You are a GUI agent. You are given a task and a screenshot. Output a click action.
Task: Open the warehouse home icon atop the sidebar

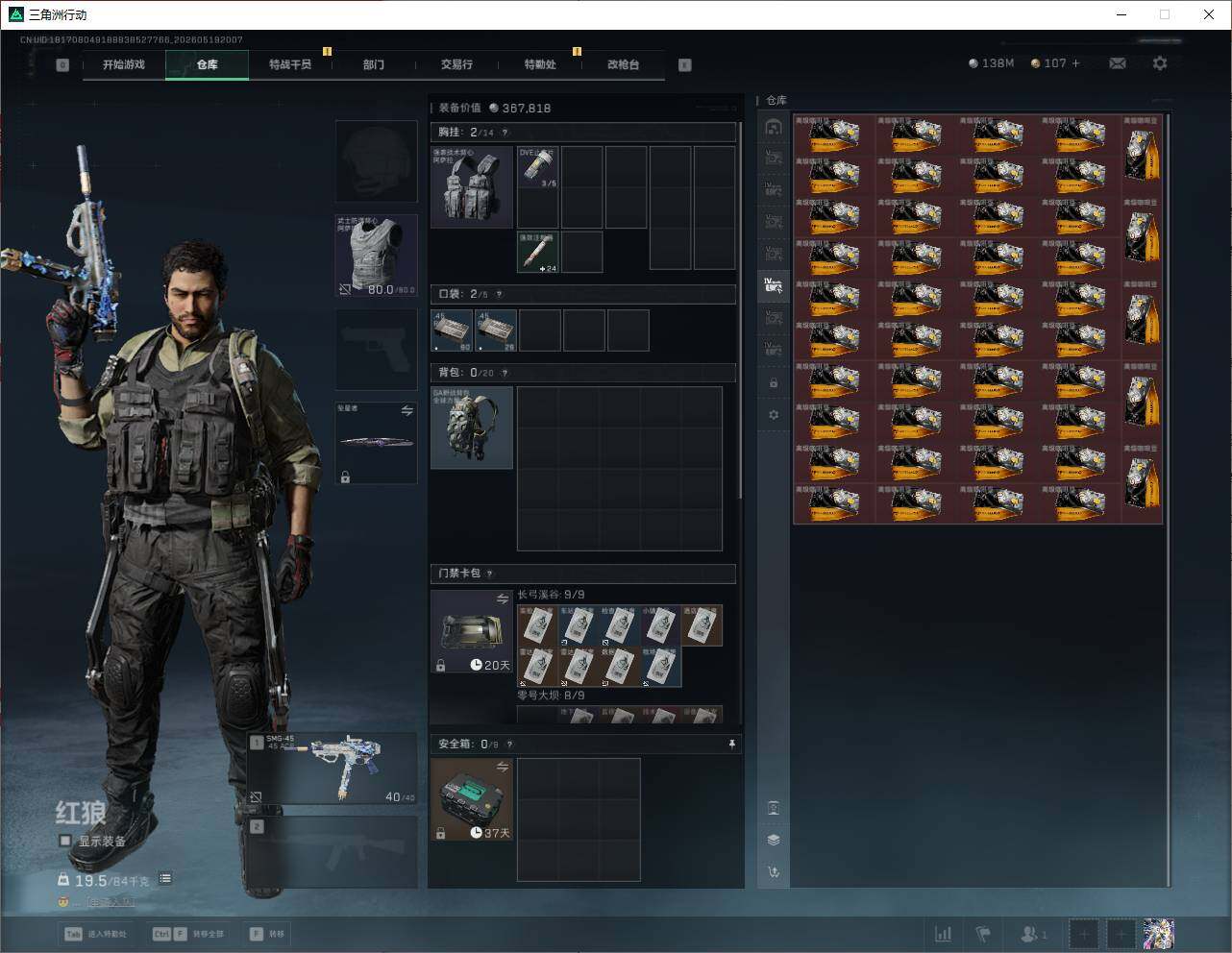pos(774,126)
